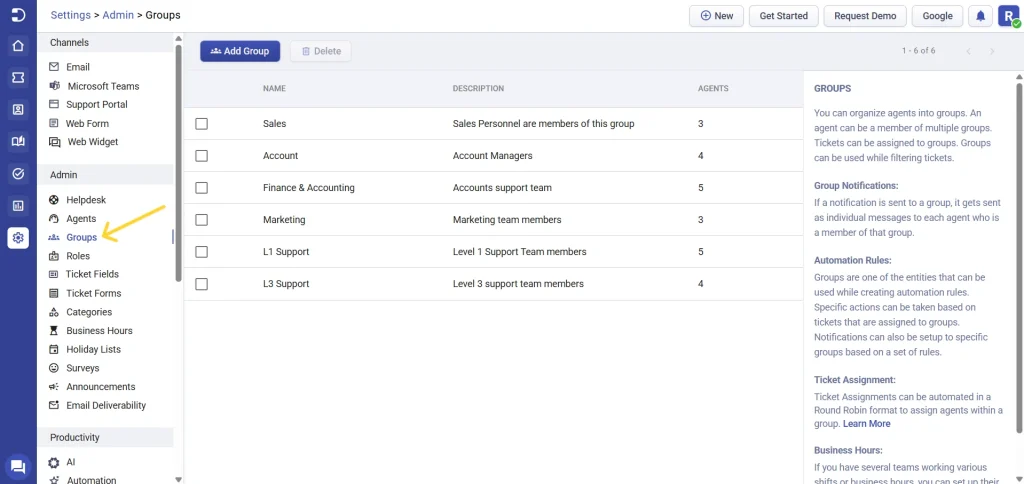Open the Reports chart icon in rail
1024x484 pixels.
[18, 206]
